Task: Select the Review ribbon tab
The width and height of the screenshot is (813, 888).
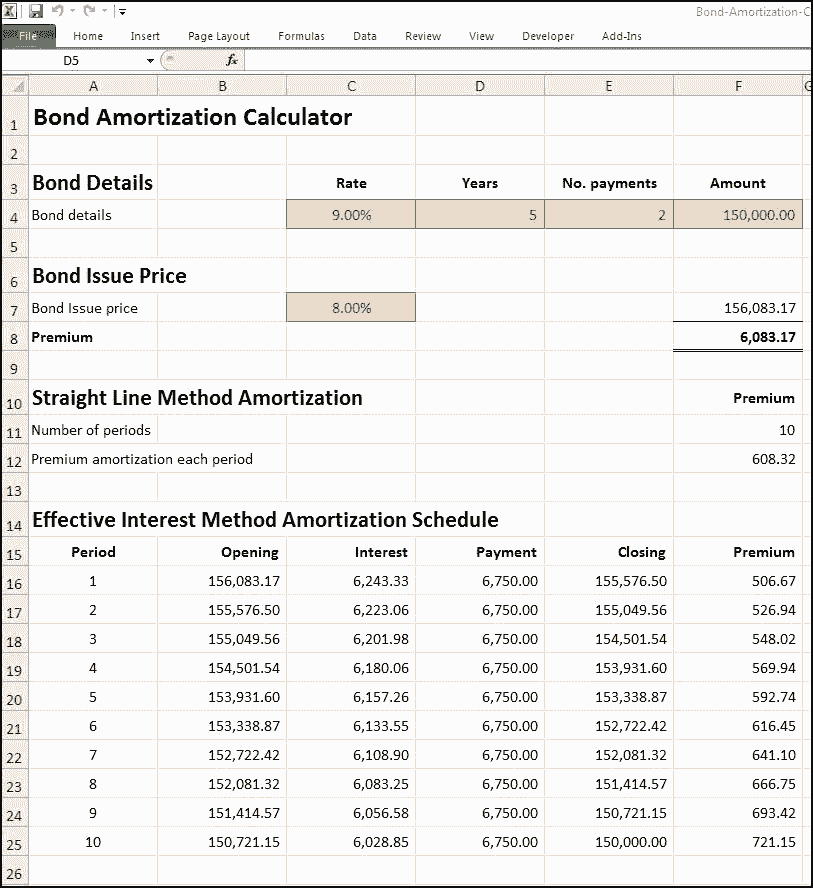Action: [422, 36]
